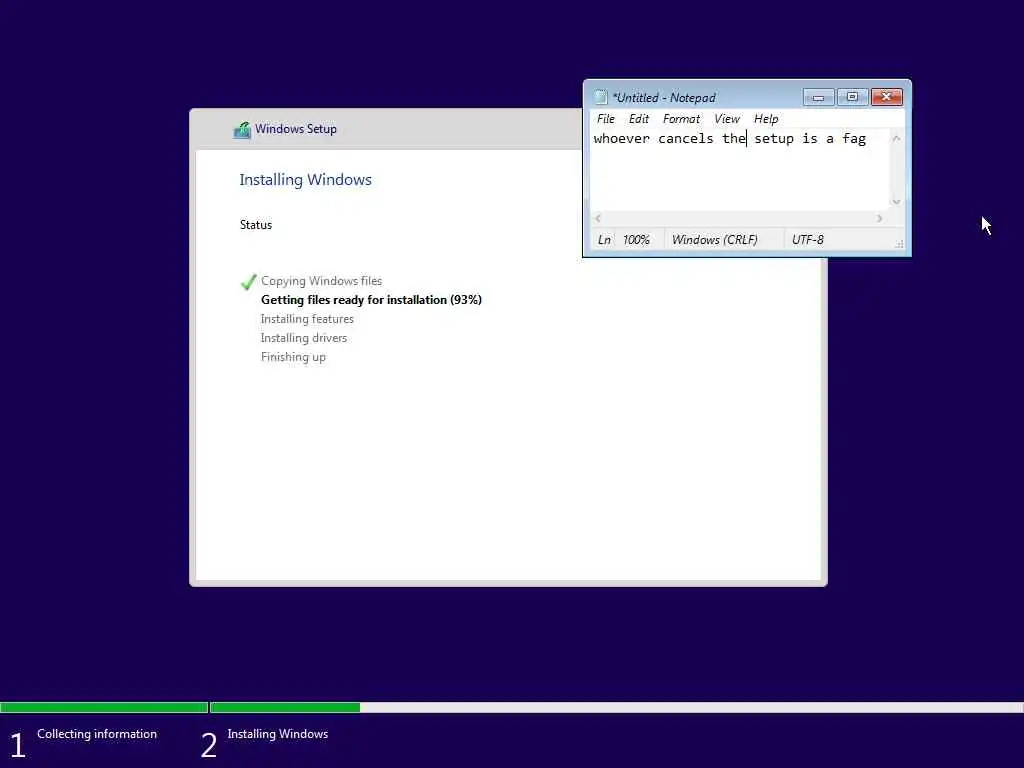This screenshot has width=1024, height=768.
Task: Click the Notepad vertical scrollbar down arrow
Action: (x=897, y=202)
